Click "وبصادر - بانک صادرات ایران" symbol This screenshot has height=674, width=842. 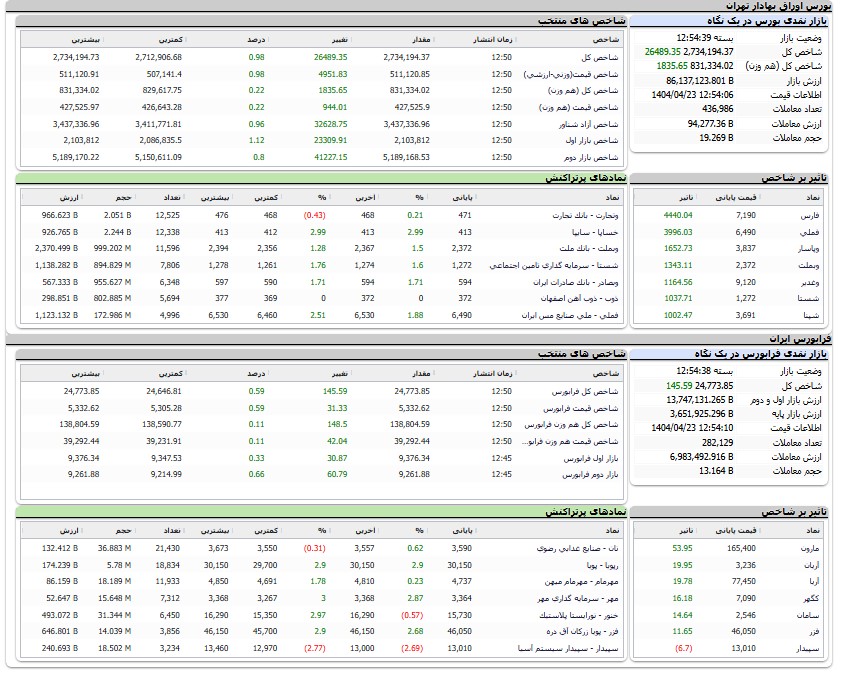576,282
